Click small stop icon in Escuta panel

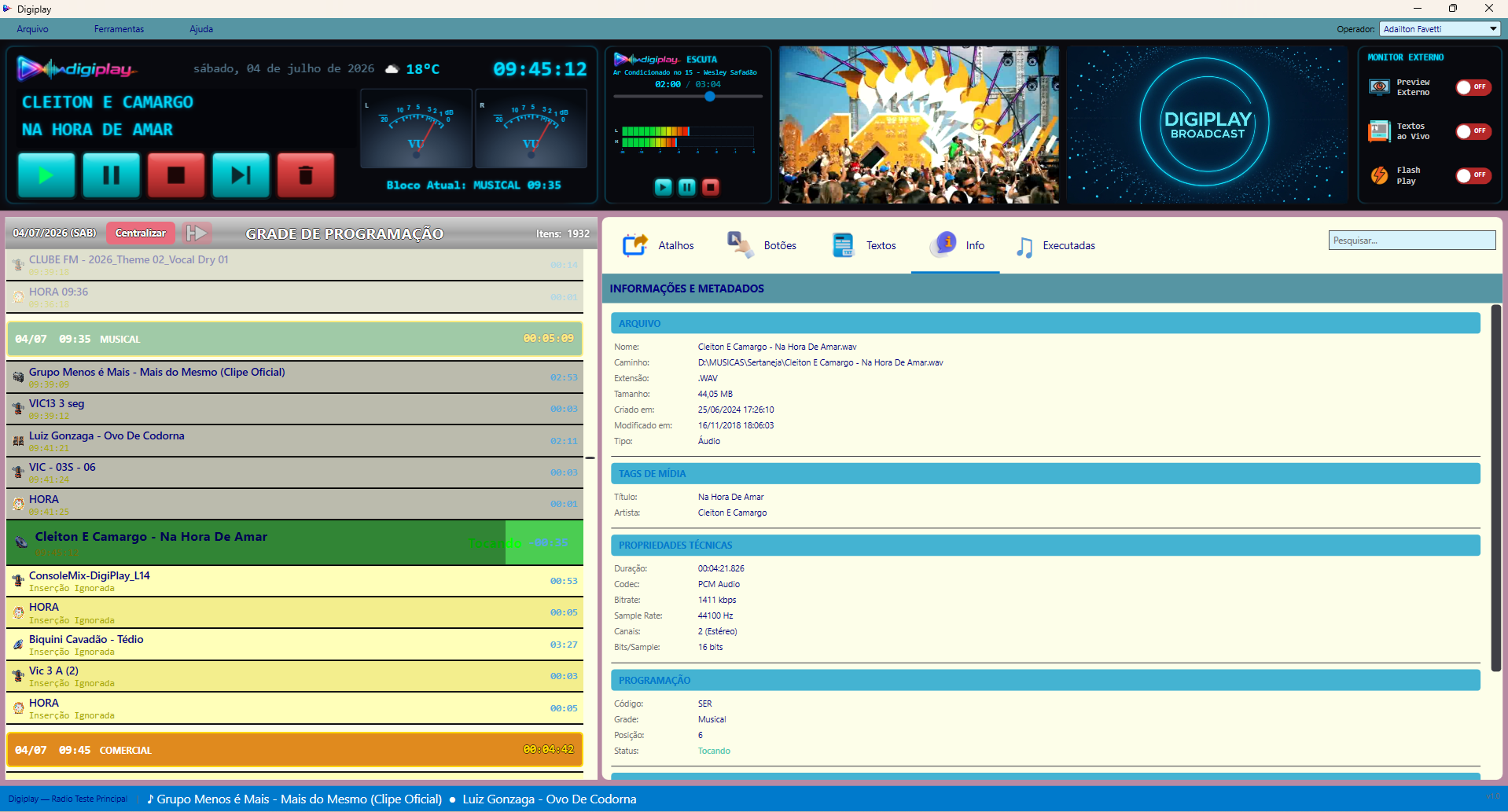pos(711,187)
